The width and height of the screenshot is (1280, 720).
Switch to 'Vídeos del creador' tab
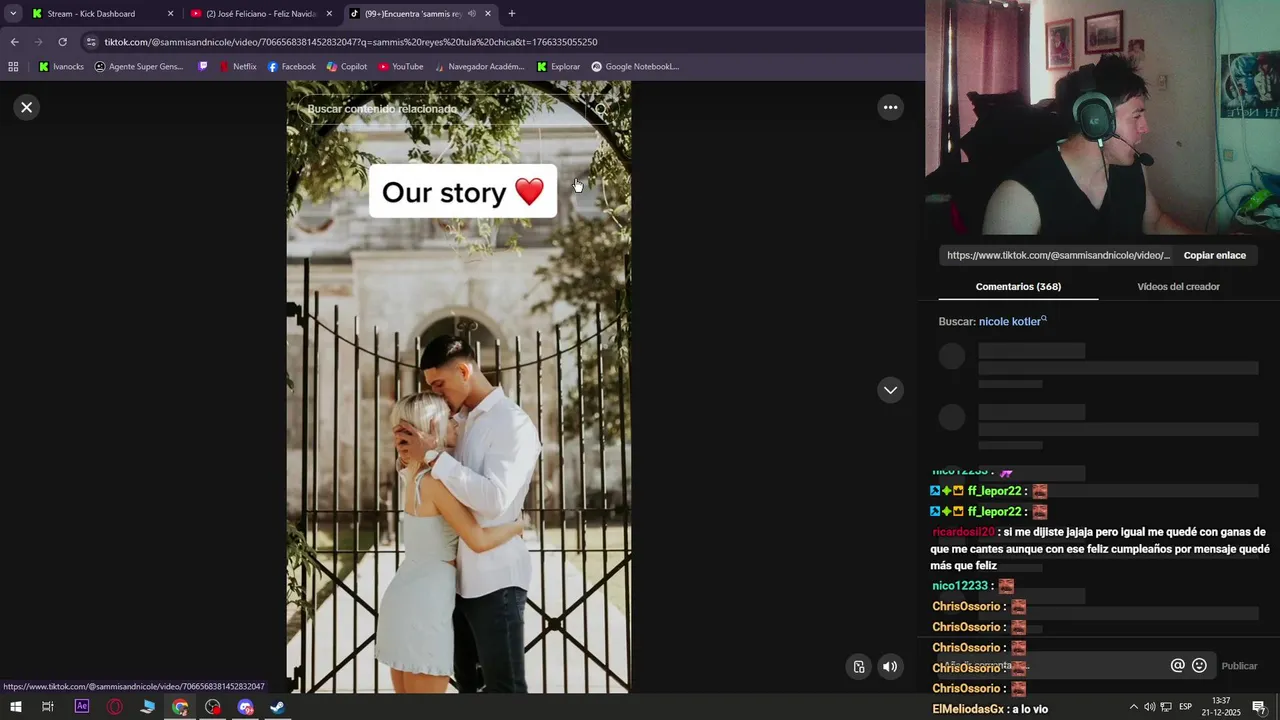click(x=1178, y=286)
